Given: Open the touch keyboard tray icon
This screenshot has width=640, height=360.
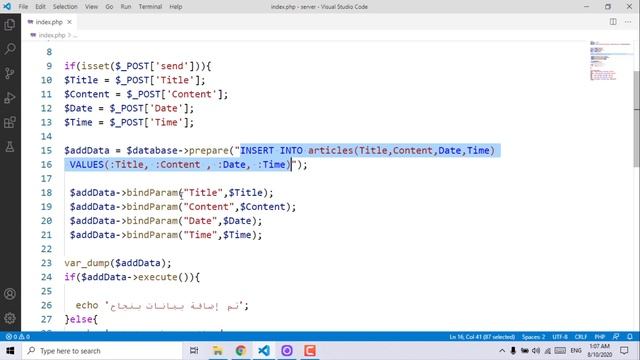Looking at the screenshot, I should click(x=560, y=351).
